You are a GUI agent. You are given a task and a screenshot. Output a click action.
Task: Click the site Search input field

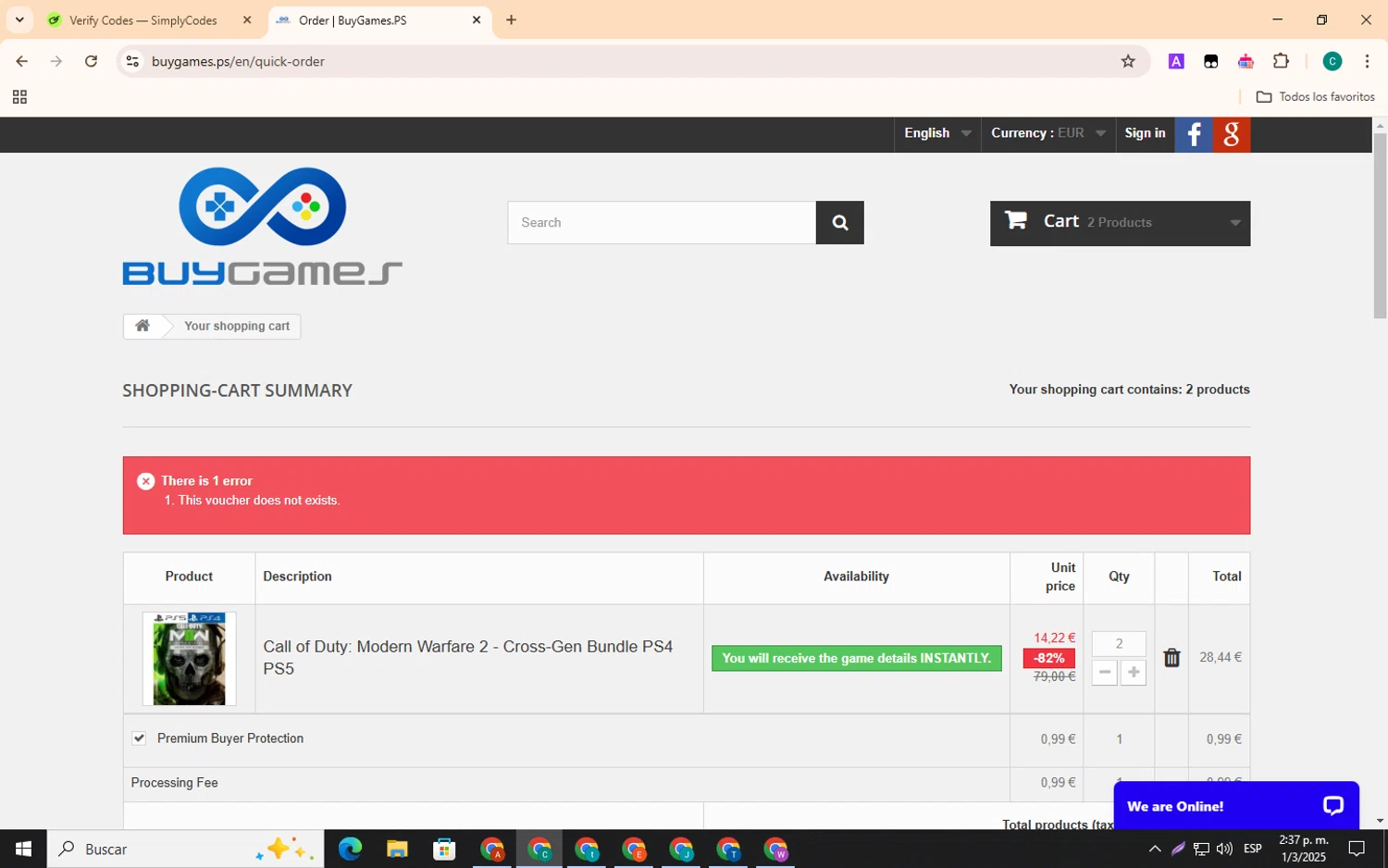pos(662,223)
